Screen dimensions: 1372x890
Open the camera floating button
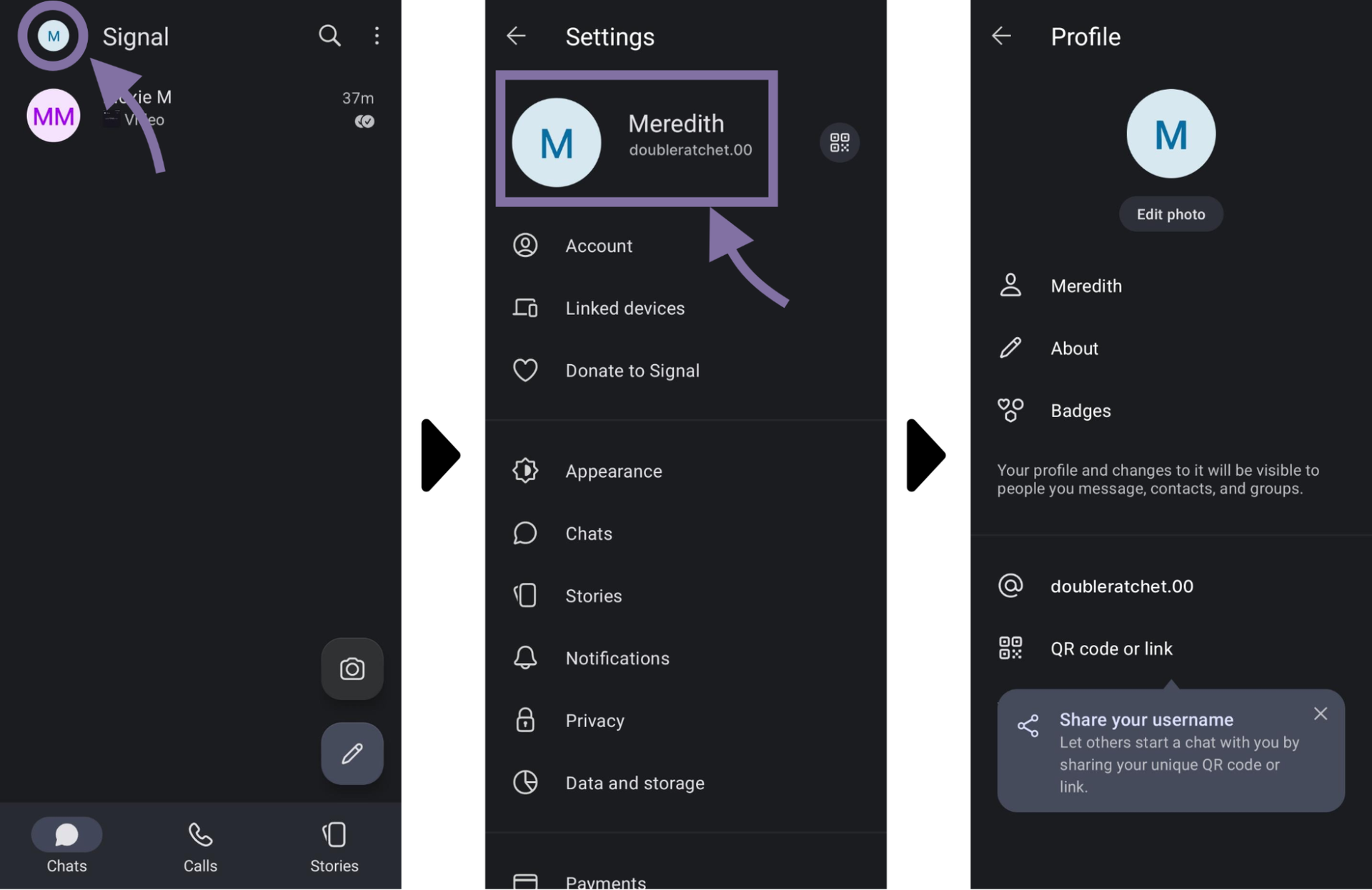tap(352, 669)
